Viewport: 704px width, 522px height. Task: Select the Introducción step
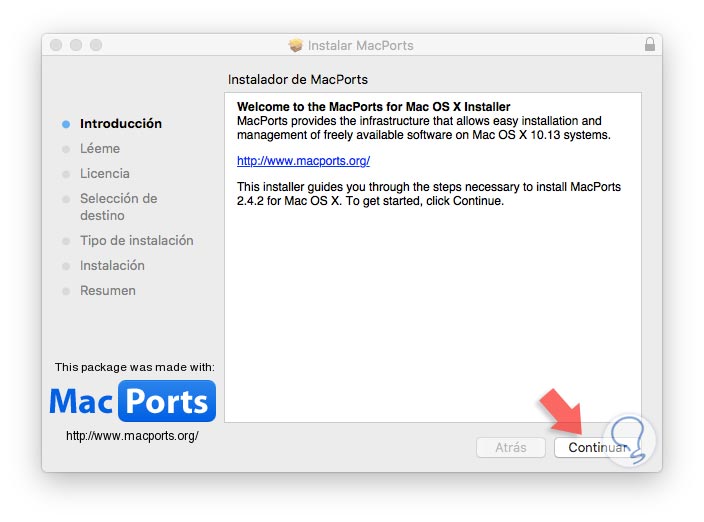(x=121, y=123)
